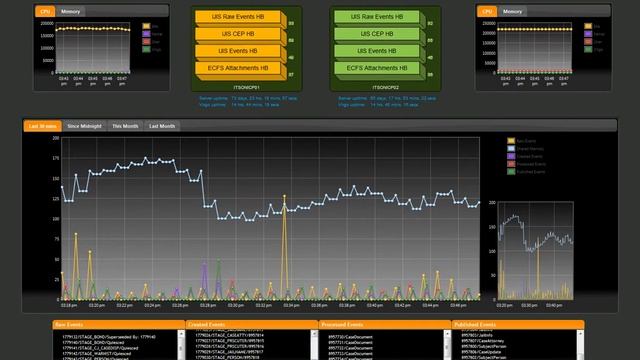
Task: Click the small overview chart thumbnail
Action: 536,251
